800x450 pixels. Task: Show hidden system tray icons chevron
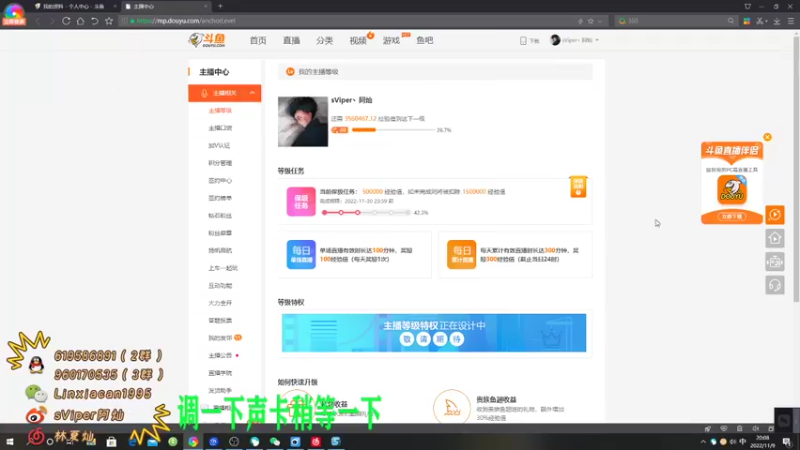[703, 442]
